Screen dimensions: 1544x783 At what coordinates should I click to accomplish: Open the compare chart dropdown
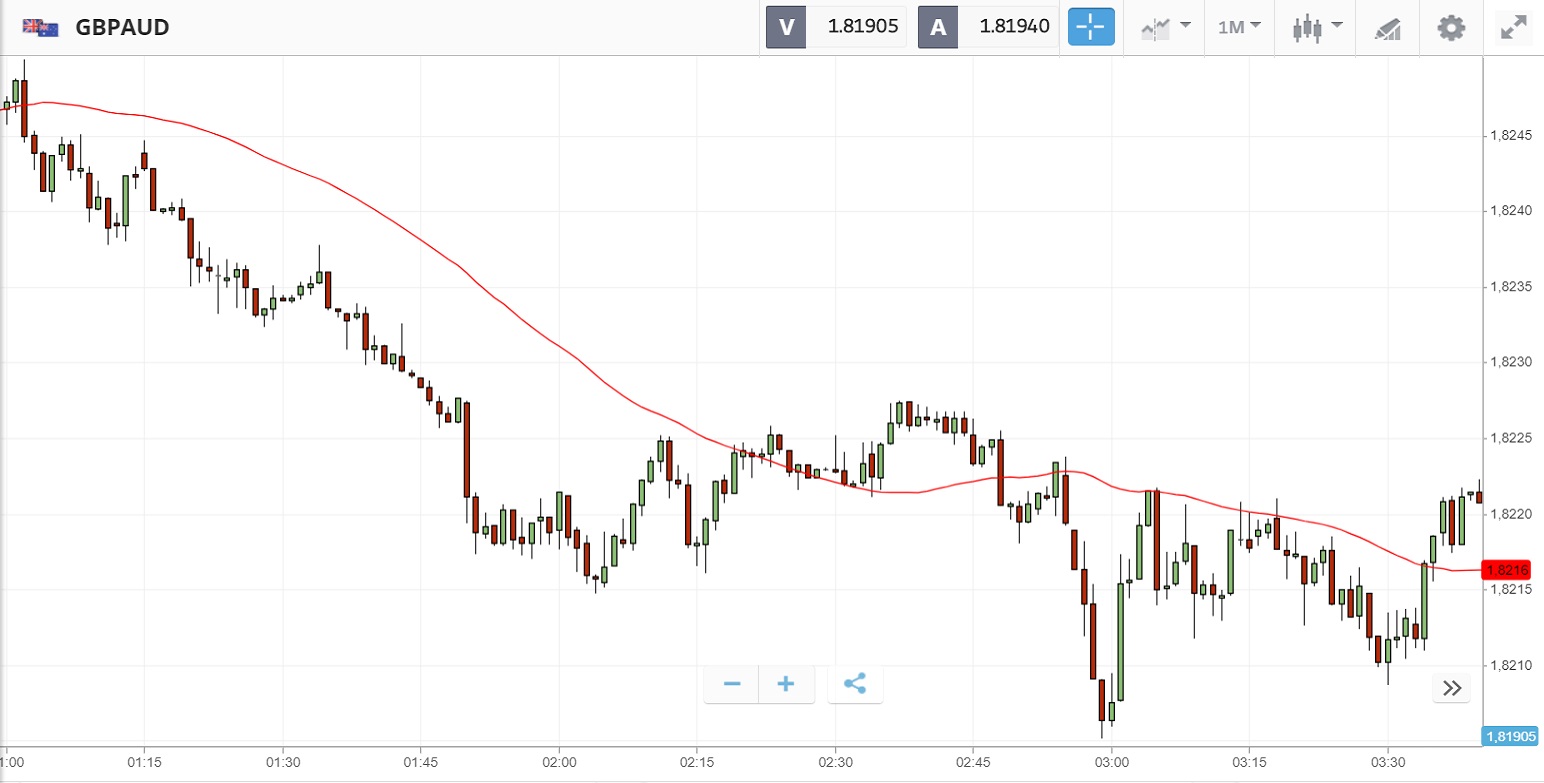coord(1166,27)
